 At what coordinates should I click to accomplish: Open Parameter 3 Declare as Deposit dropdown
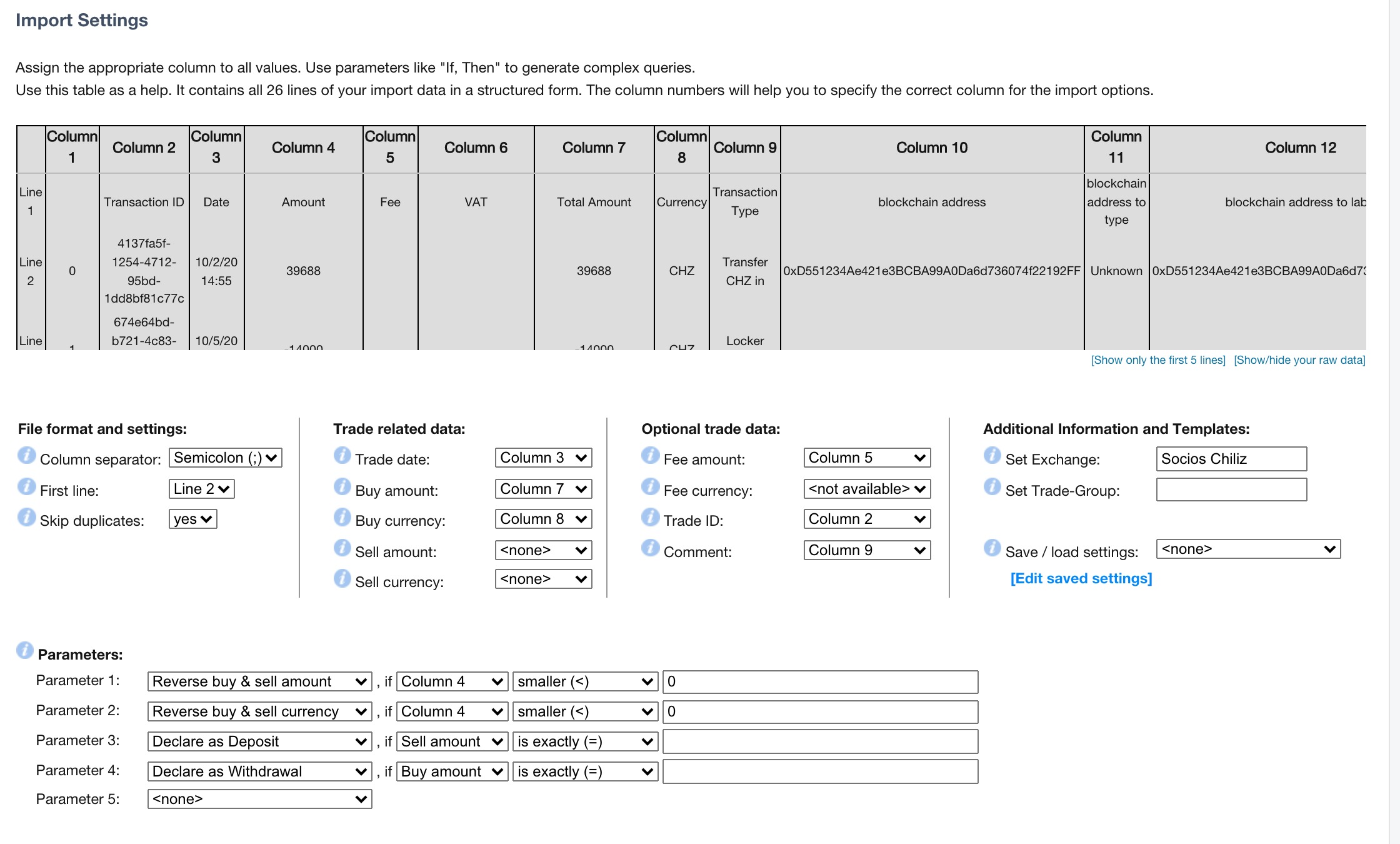pyautogui.click(x=259, y=741)
